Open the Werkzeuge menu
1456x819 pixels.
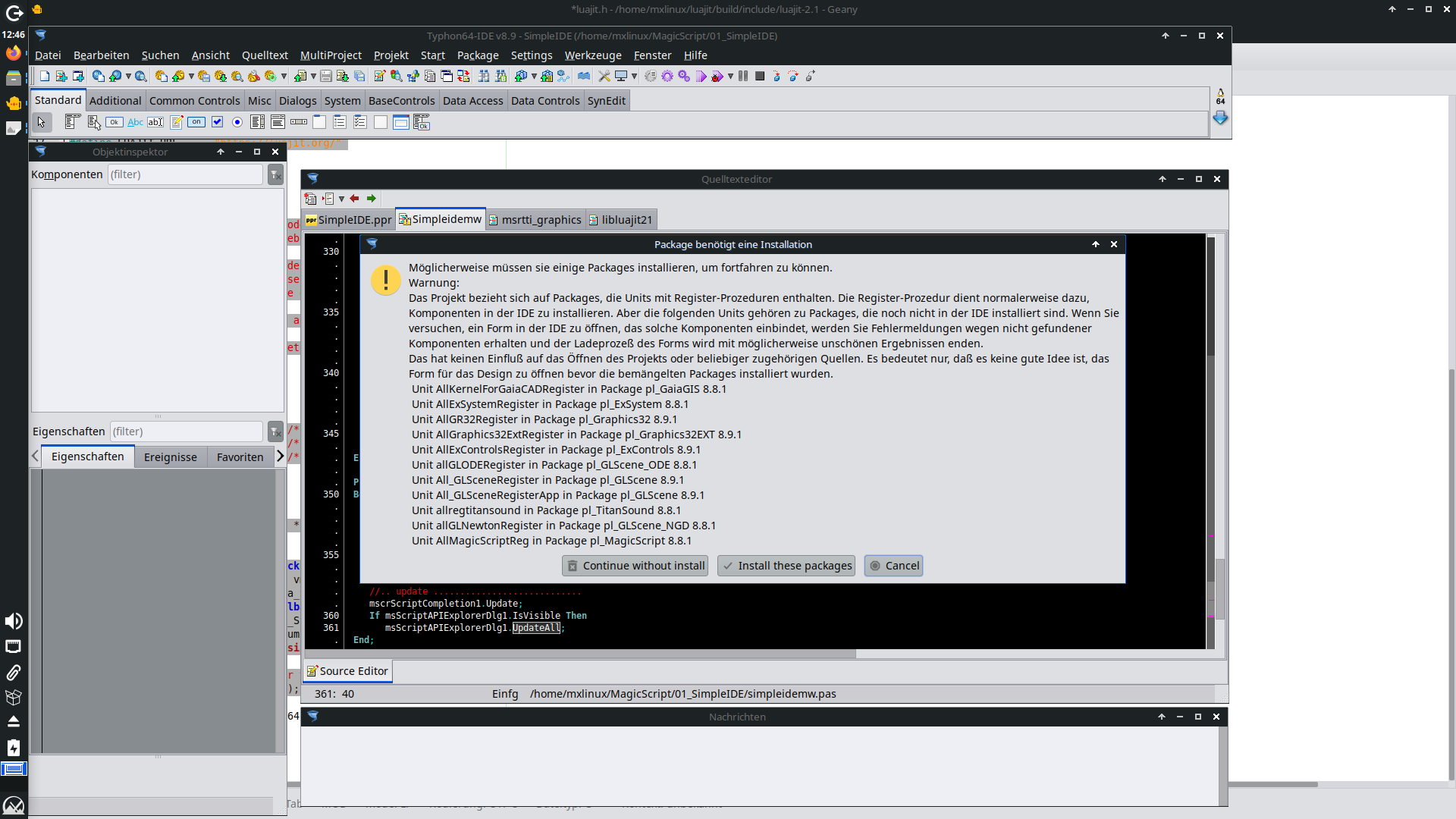[x=592, y=55]
